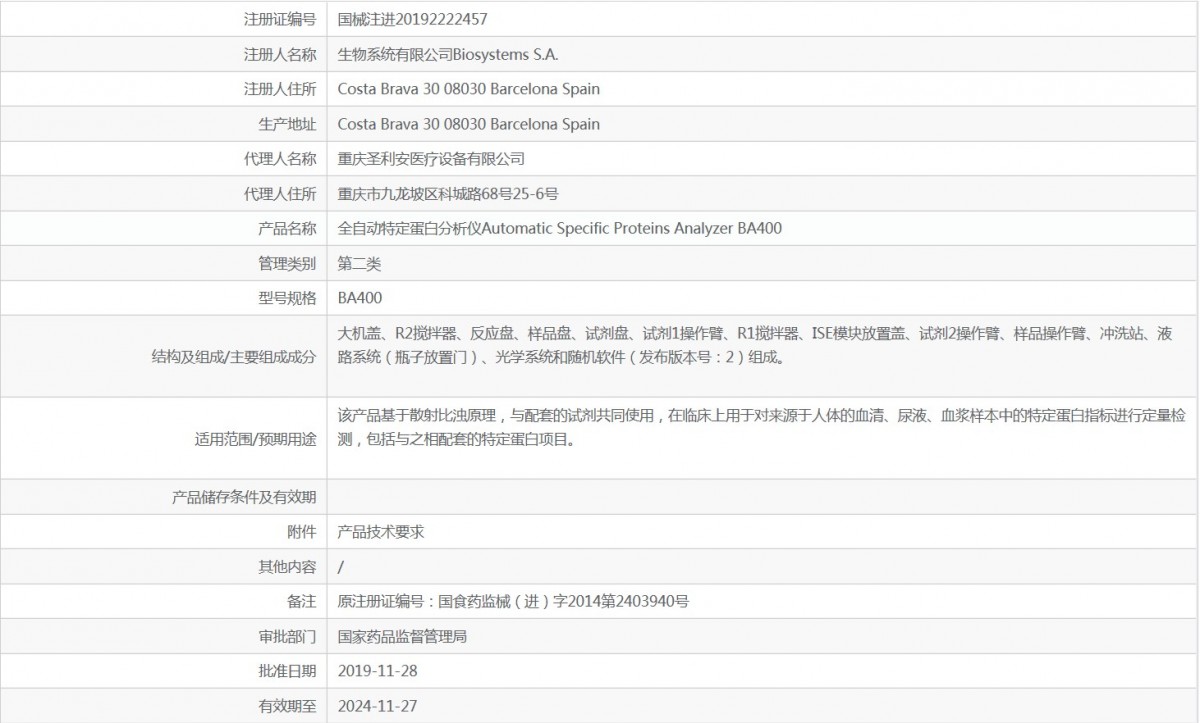
Task: Click the original registration number in 备注 row
Action: click(x=513, y=602)
